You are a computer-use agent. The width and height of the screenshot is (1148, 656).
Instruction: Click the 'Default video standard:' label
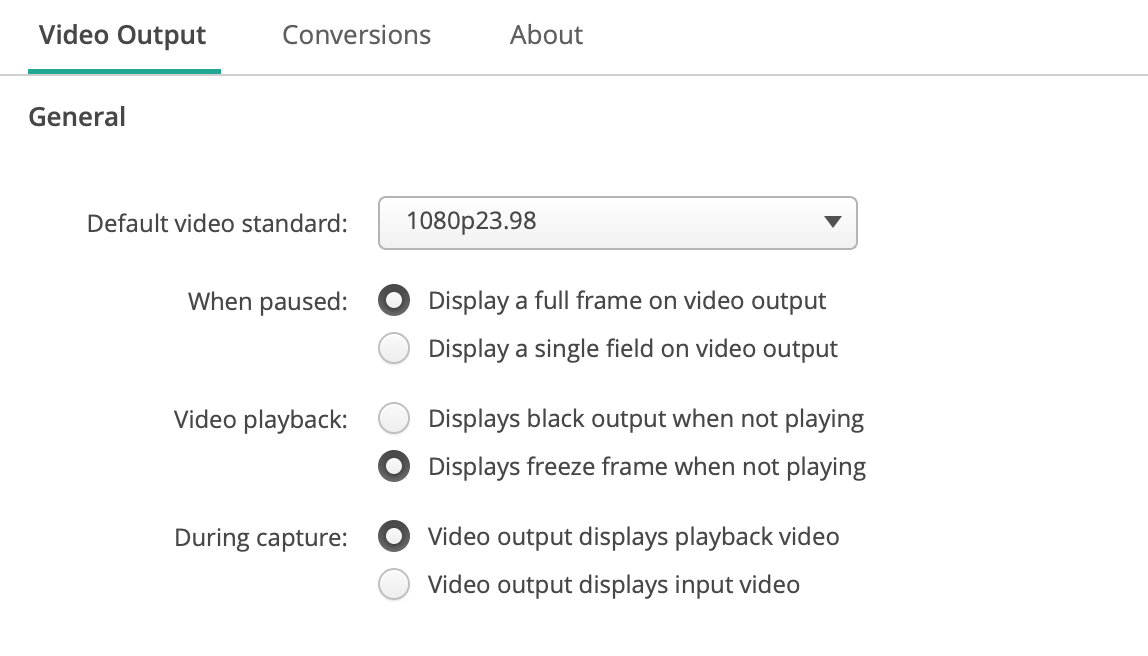(216, 223)
